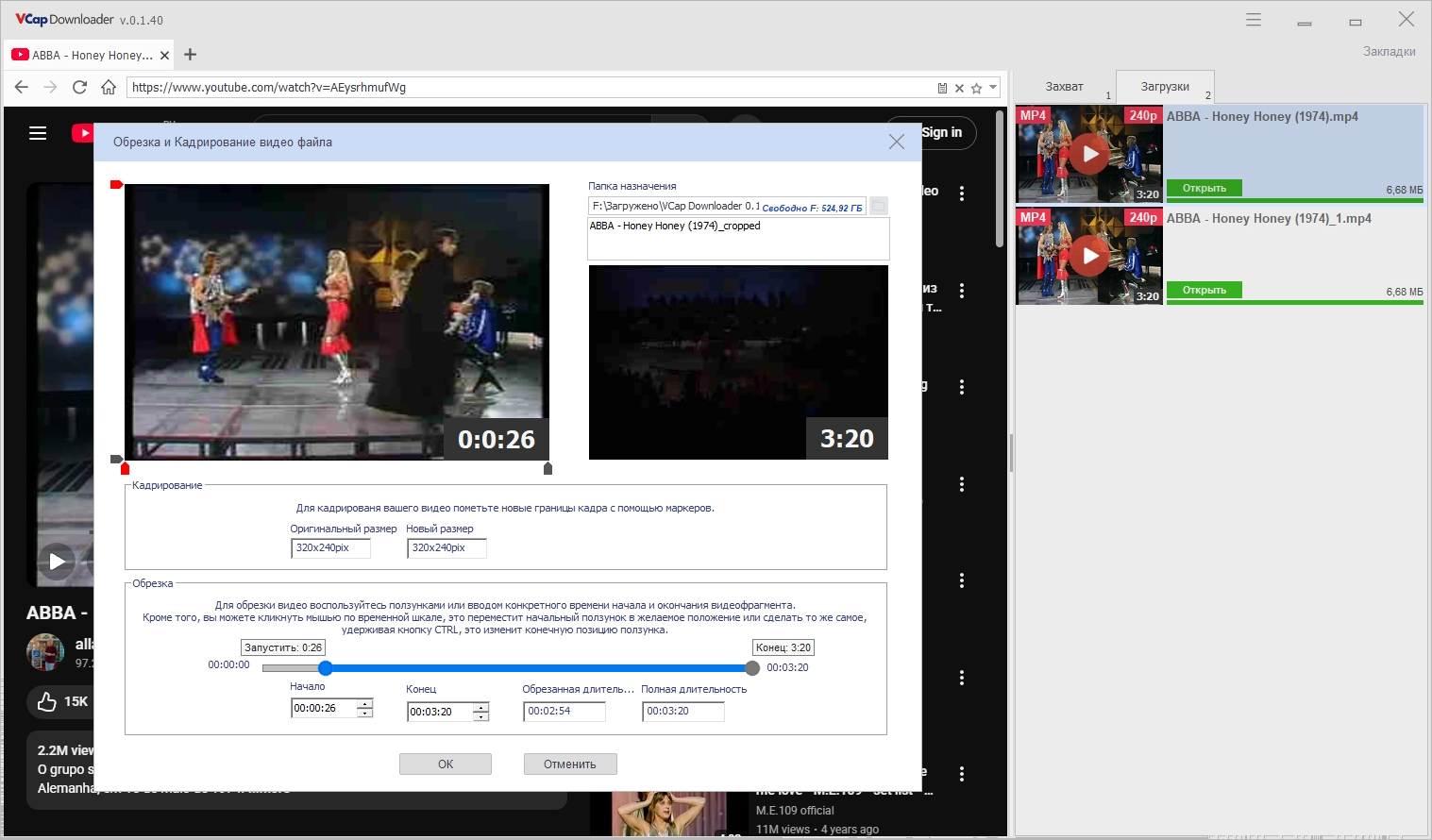The height and width of the screenshot is (840, 1432).
Task: Open the uploader channel avatar
Action: tap(45, 652)
